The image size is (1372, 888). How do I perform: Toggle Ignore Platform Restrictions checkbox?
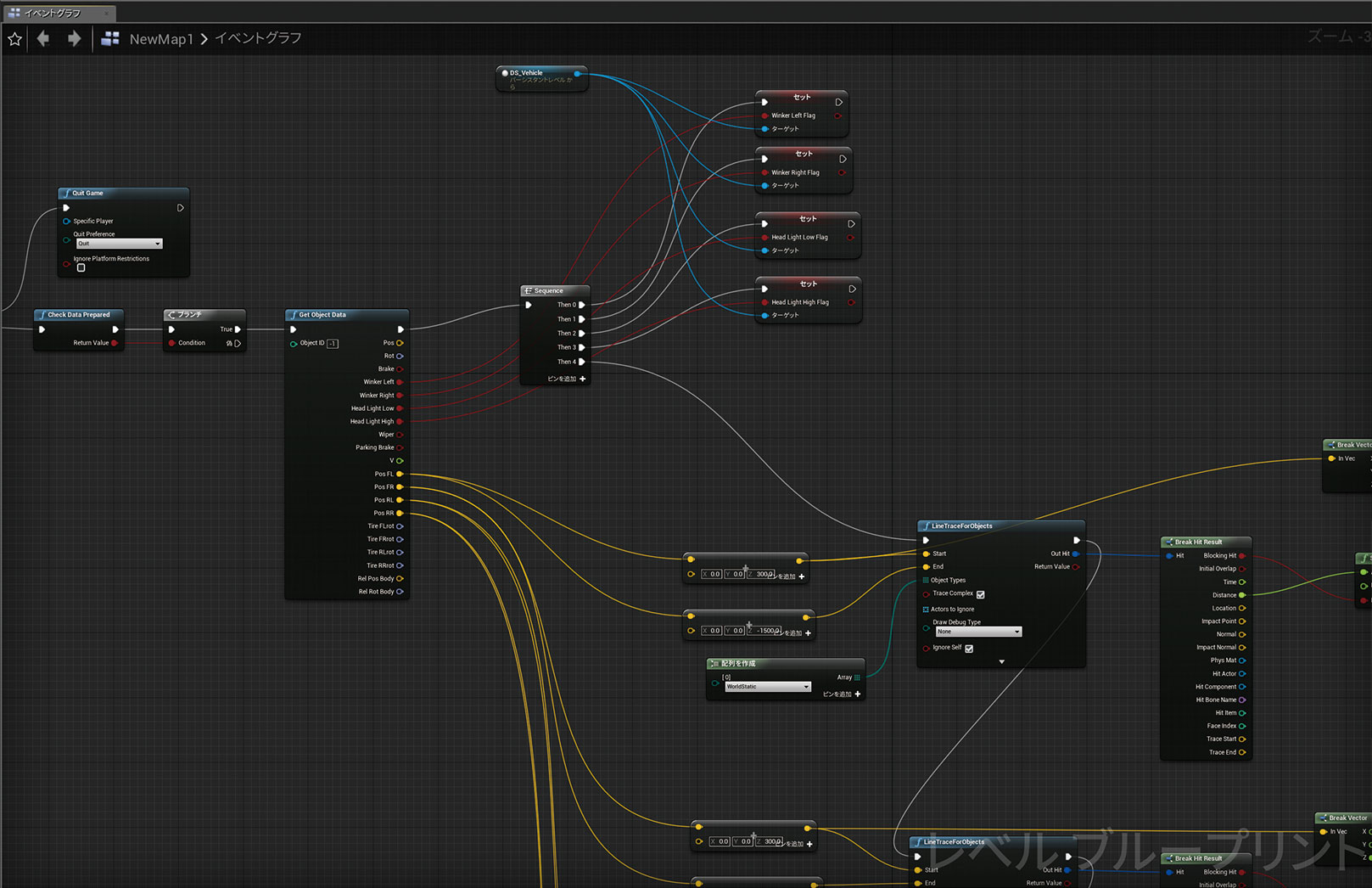click(81, 268)
